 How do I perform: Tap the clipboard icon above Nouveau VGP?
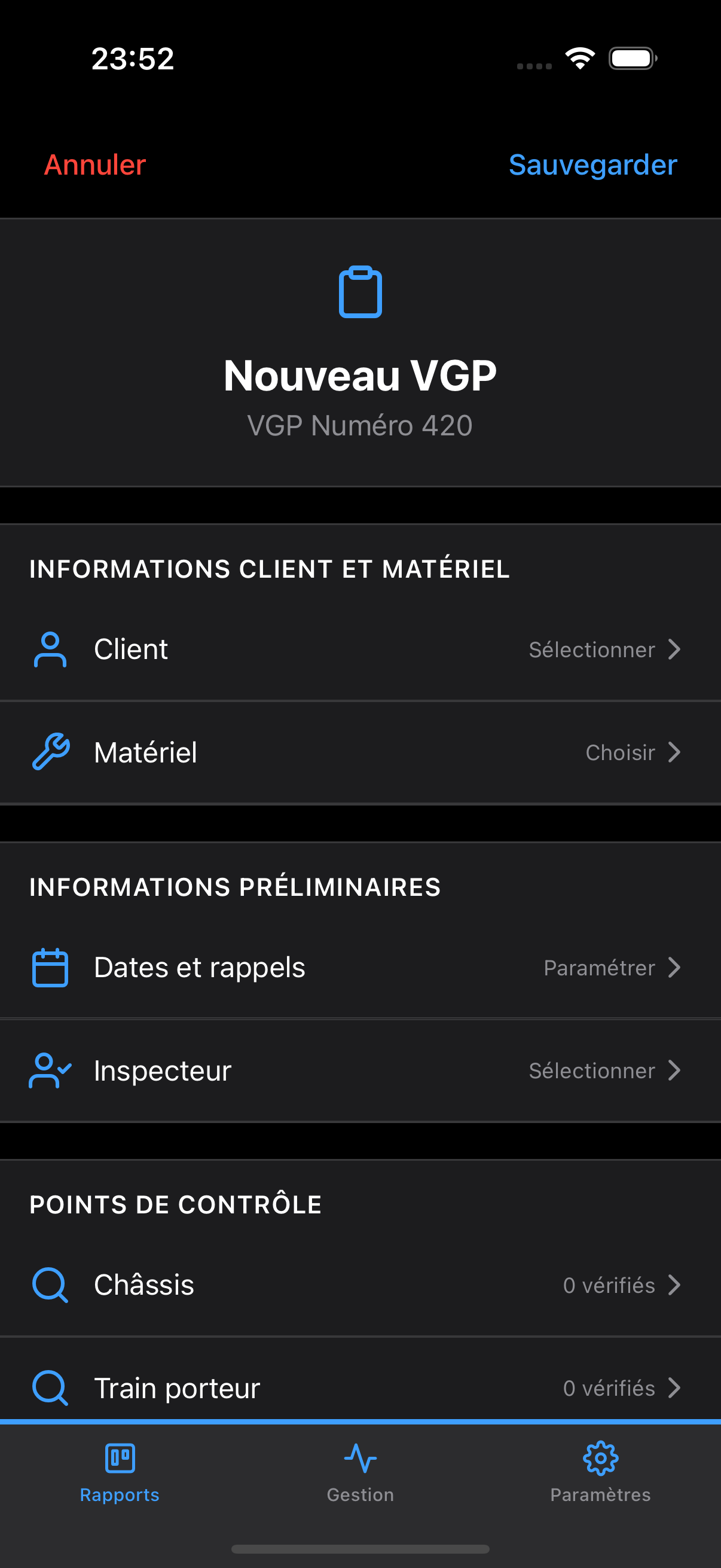(x=360, y=292)
